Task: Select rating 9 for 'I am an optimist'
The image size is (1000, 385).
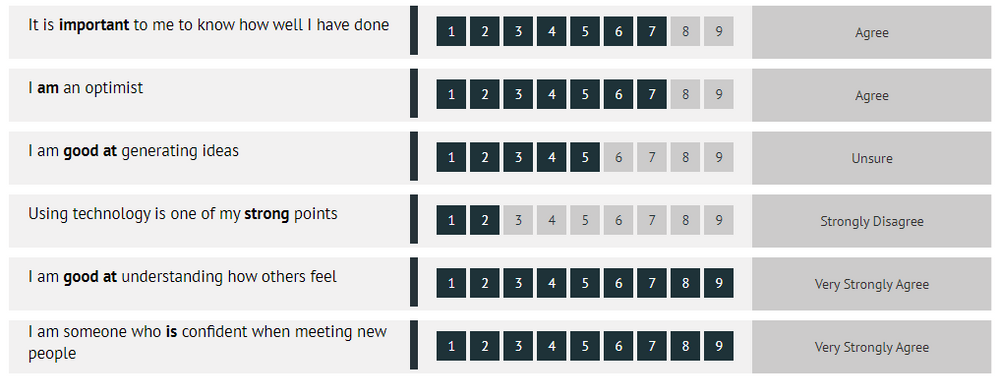Action: pos(719,94)
